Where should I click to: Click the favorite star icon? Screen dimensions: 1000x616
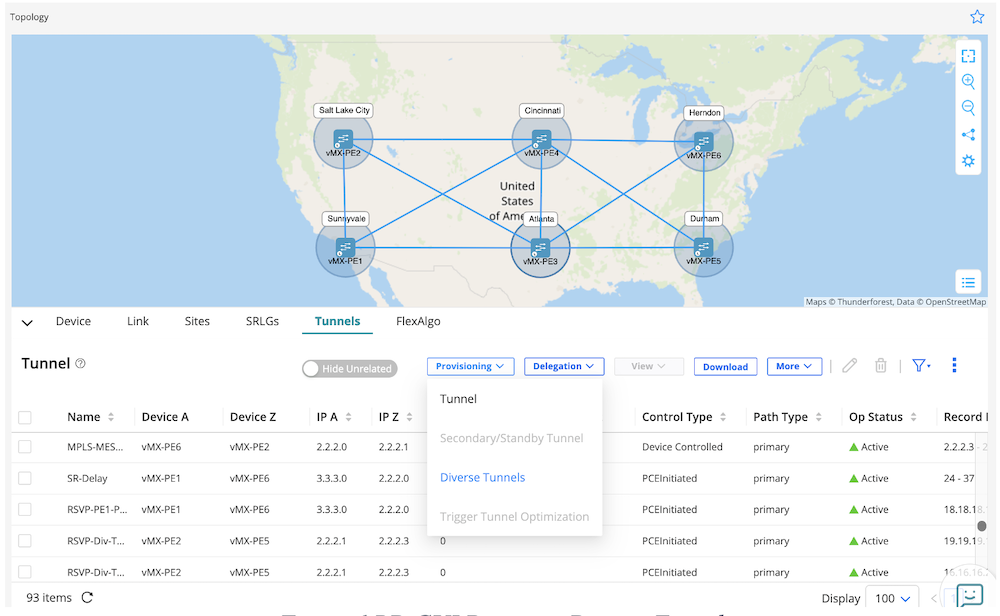[976, 17]
